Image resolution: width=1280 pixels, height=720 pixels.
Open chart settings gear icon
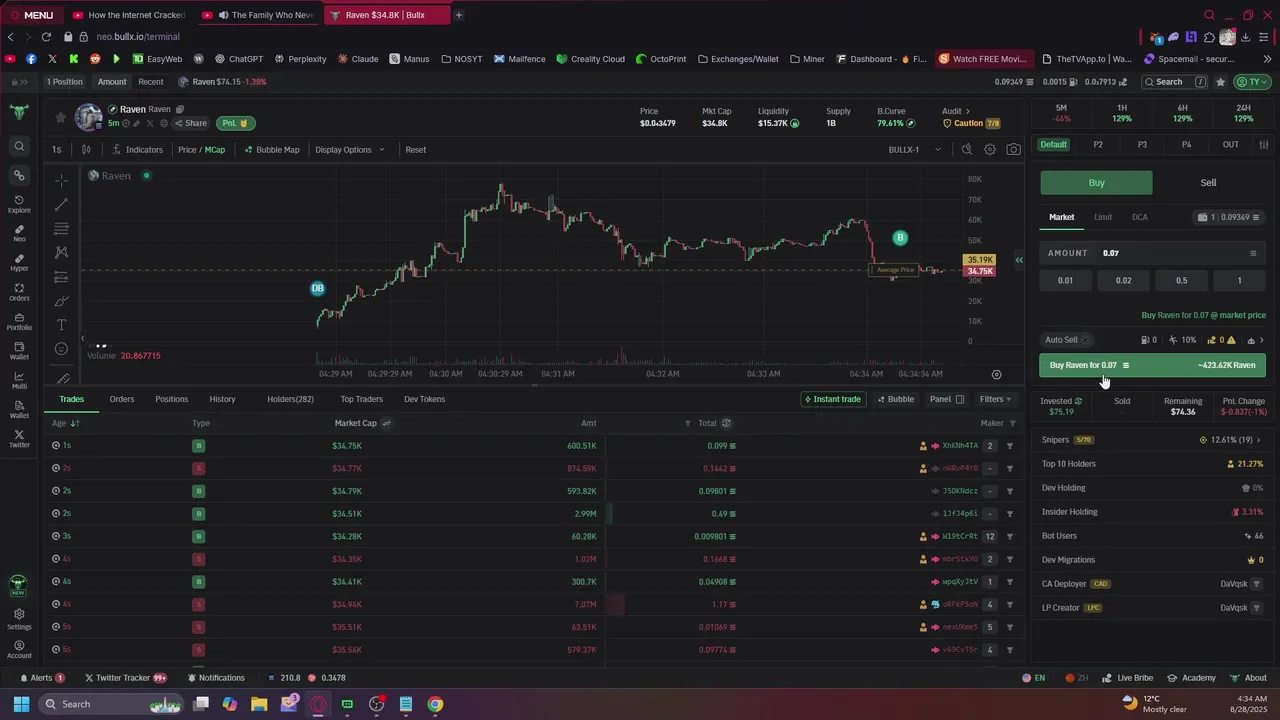coord(990,150)
